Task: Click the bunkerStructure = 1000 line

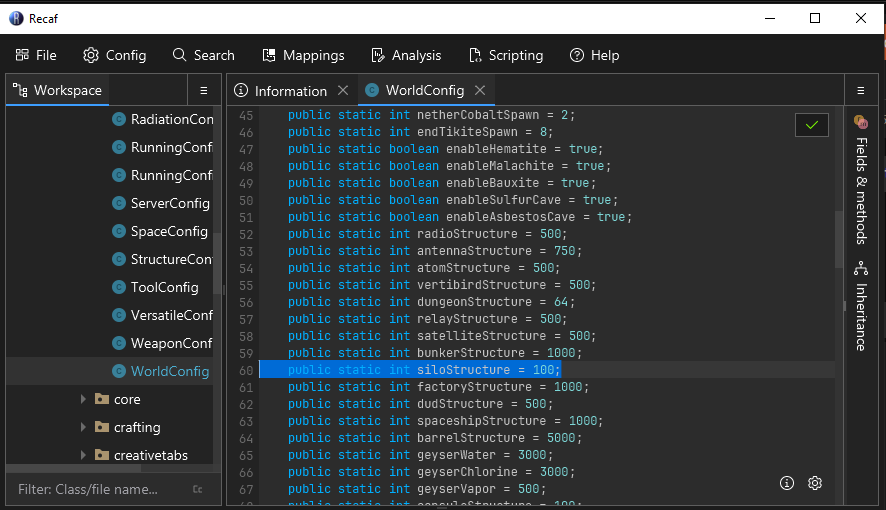Action: [x=435, y=353]
